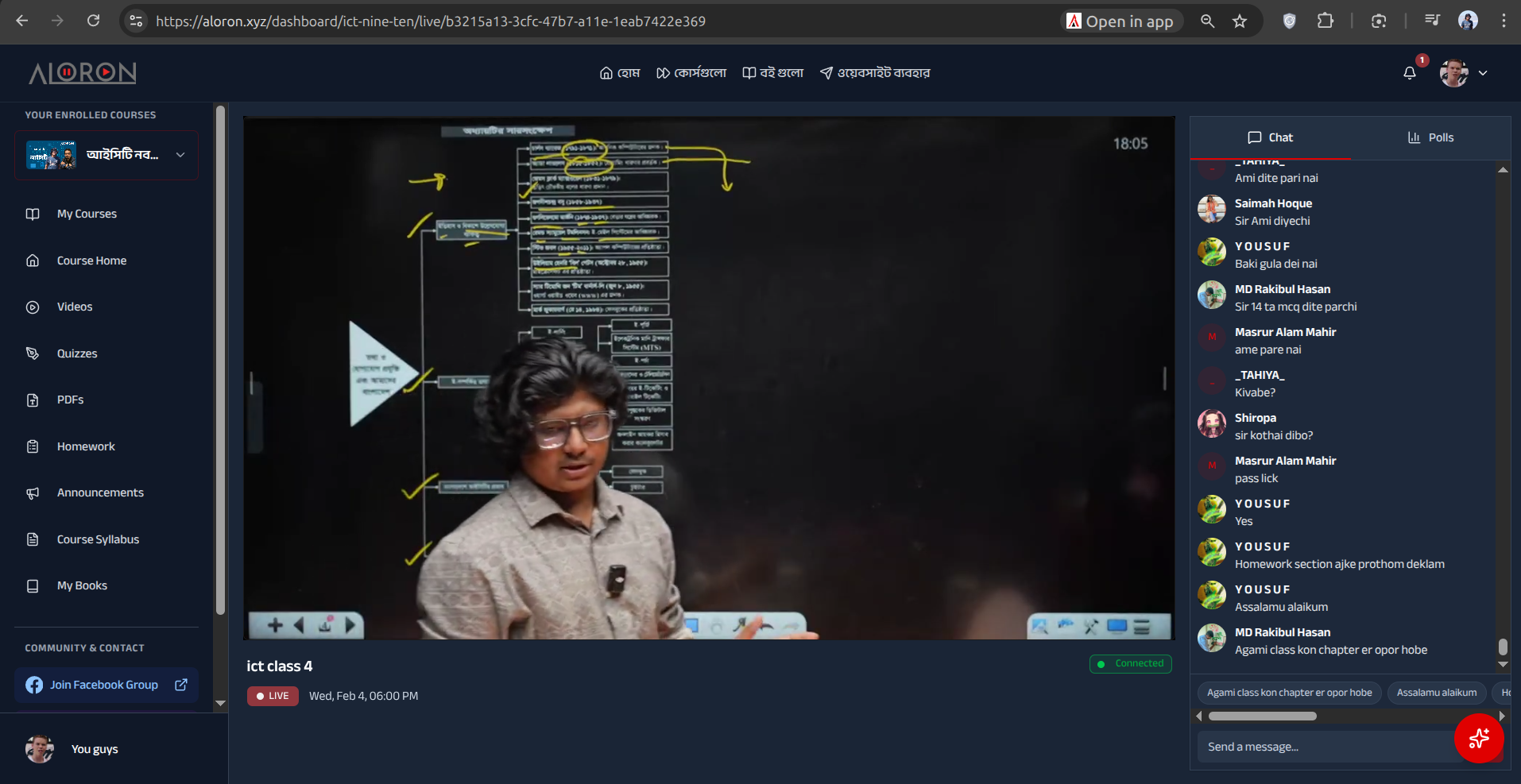
Task: Switch to the Chat tab
Action: 1270,137
